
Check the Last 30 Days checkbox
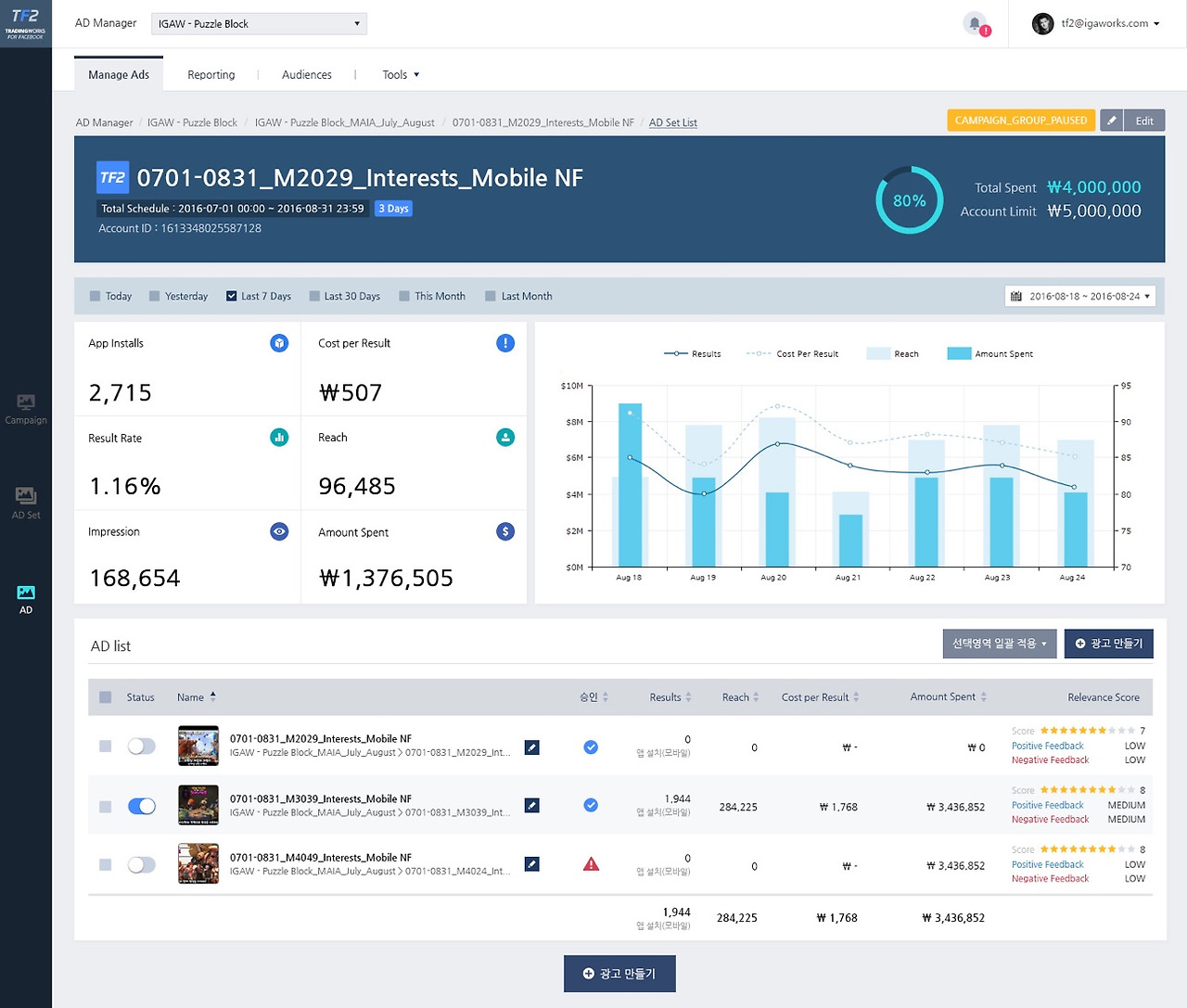coord(314,297)
